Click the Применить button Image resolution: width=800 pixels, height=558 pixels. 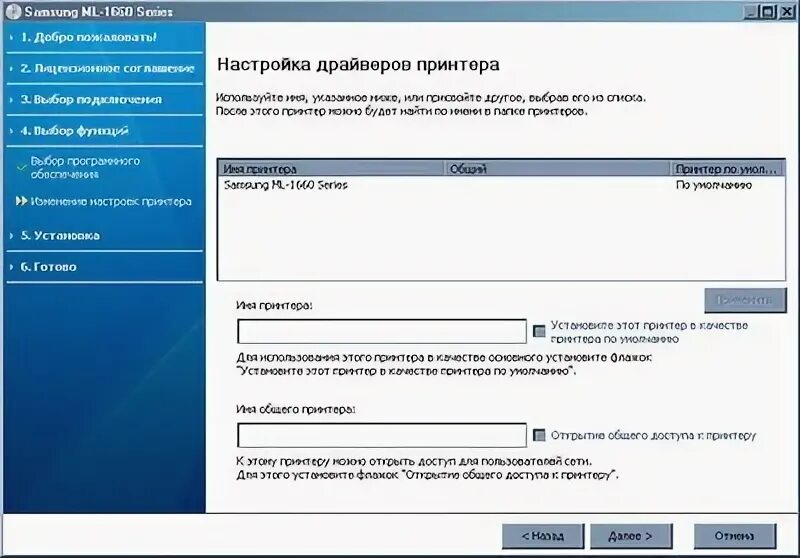point(745,300)
